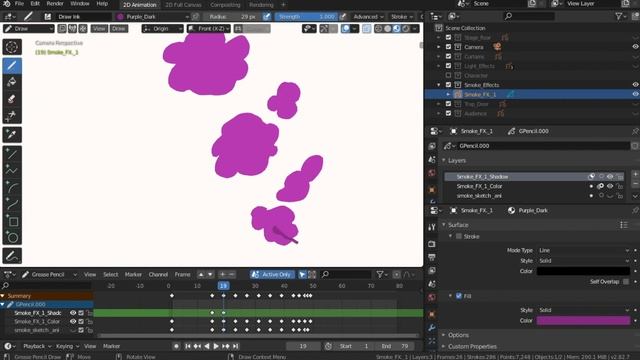Enable the Character collection checkbox

point(449,76)
